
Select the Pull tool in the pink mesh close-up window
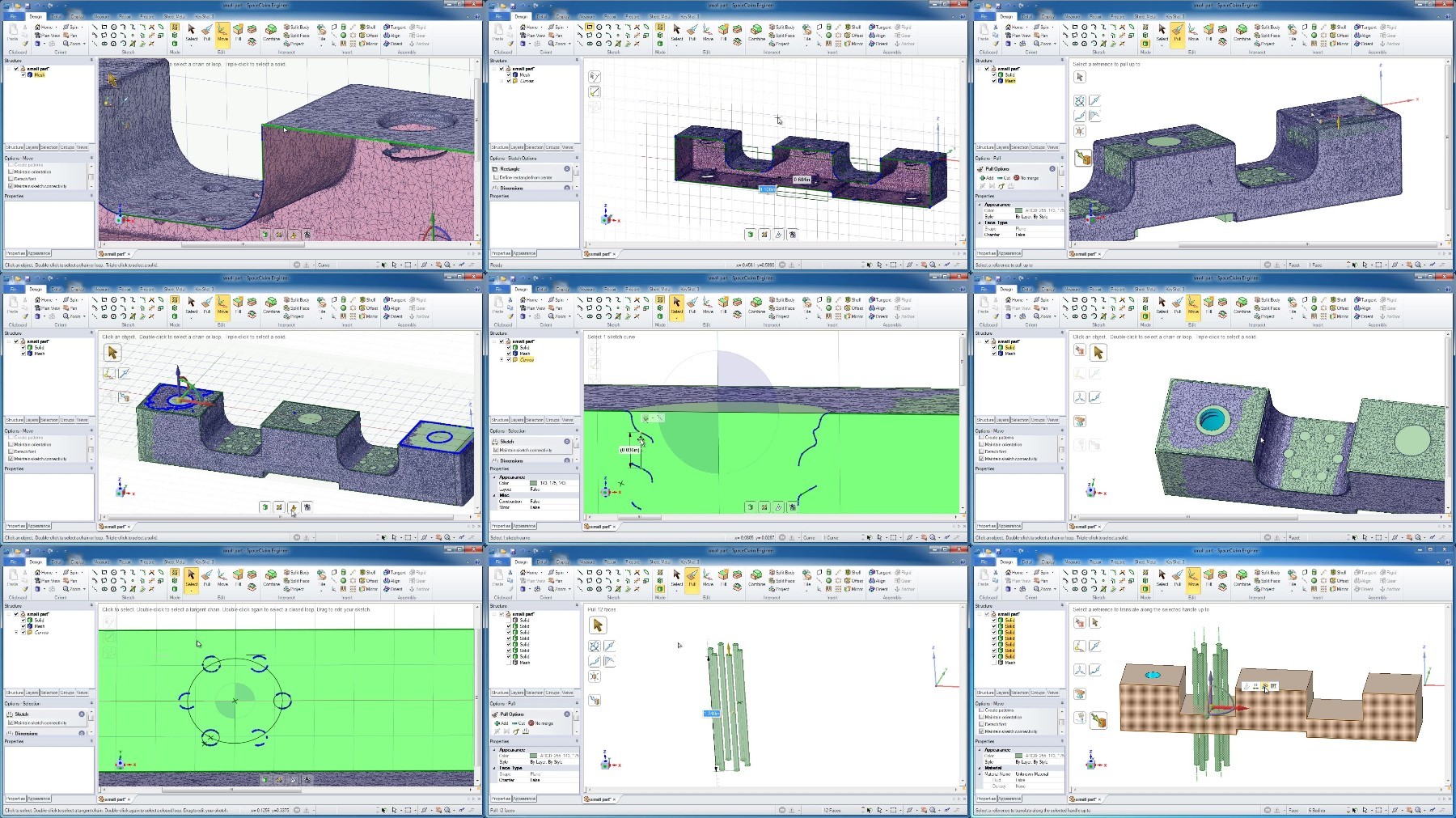pos(207,32)
